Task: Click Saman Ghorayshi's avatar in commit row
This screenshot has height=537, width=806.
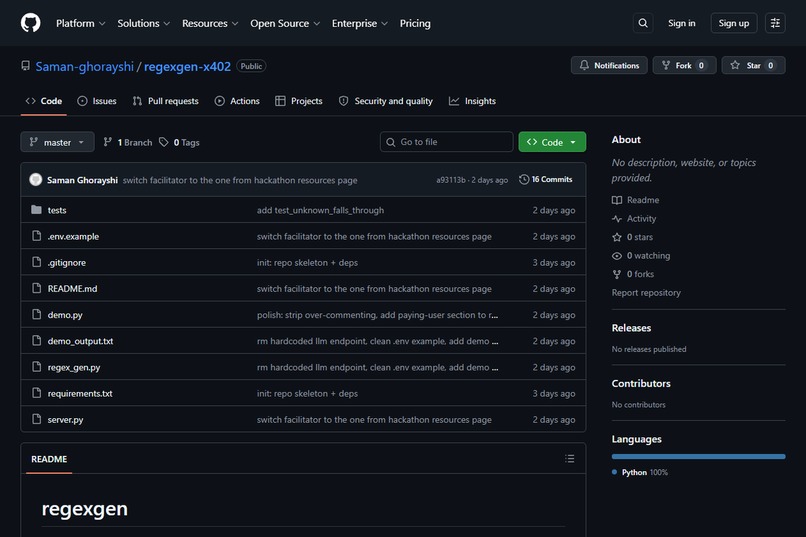Action: pyautogui.click(x=35, y=179)
